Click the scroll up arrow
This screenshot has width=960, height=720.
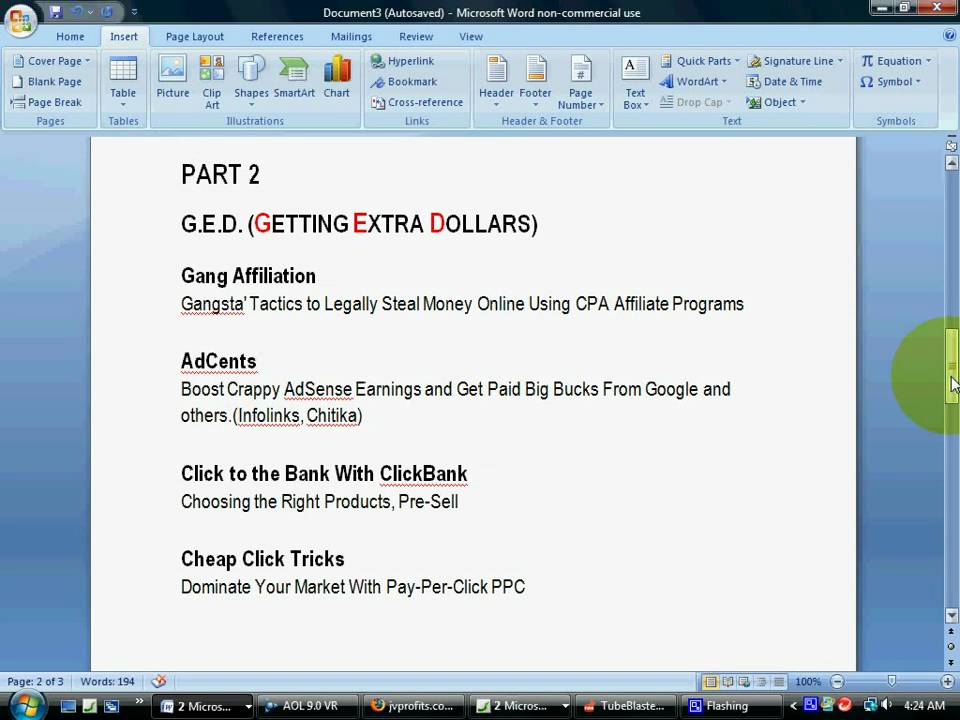click(951, 163)
